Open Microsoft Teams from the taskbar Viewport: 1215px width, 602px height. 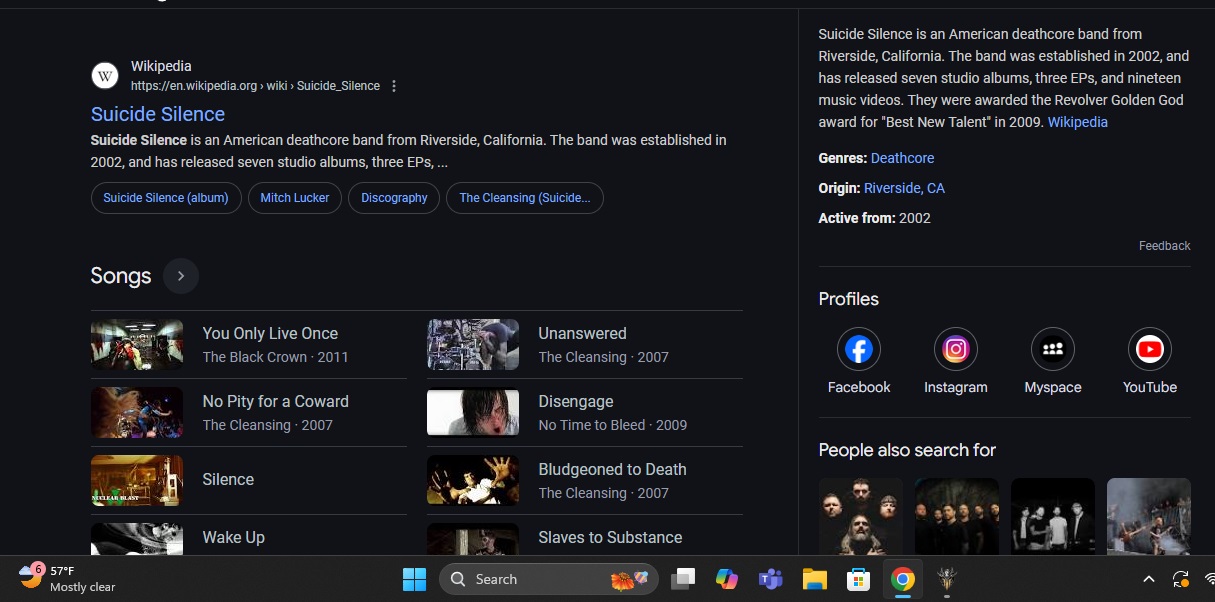[x=770, y=579]
